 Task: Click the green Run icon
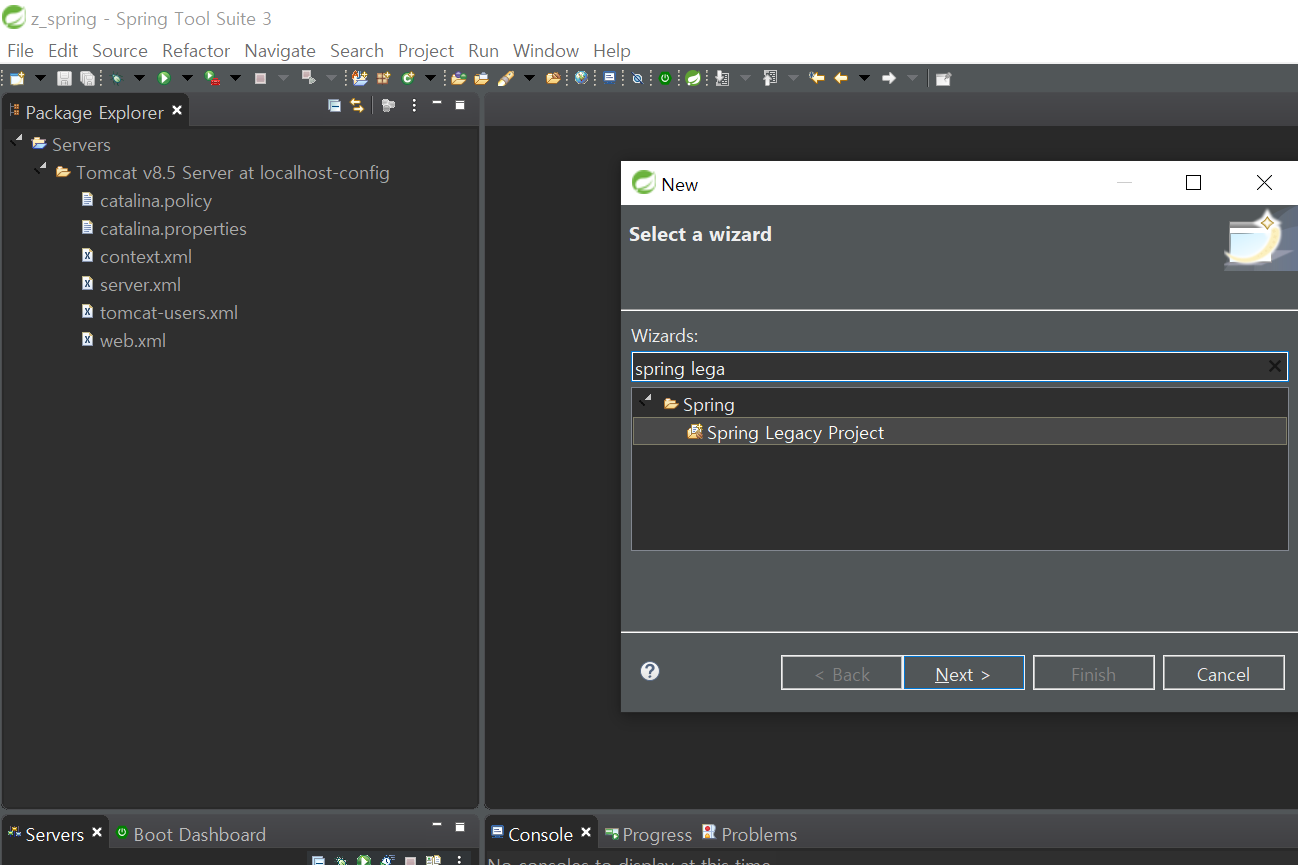coord(164,78)
